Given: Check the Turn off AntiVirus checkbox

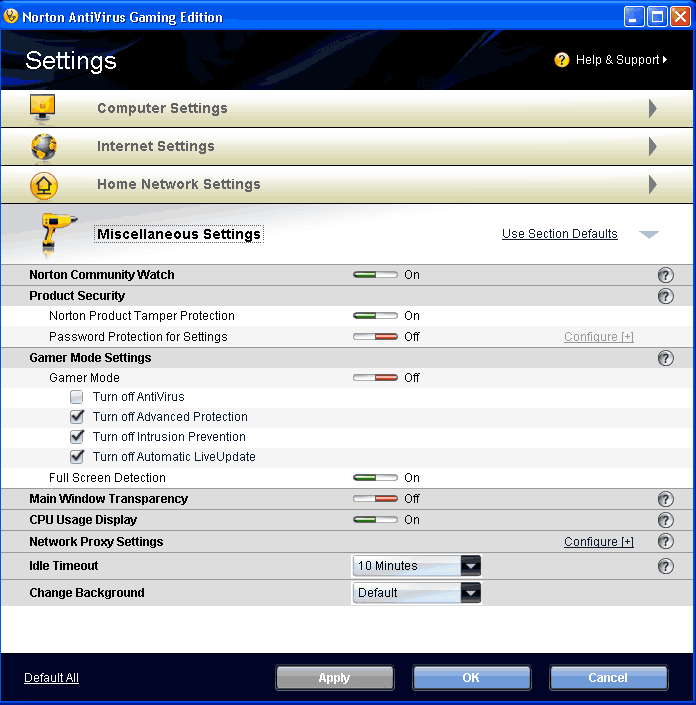Looking at the screenshot, I should click(x=76, y=397).
